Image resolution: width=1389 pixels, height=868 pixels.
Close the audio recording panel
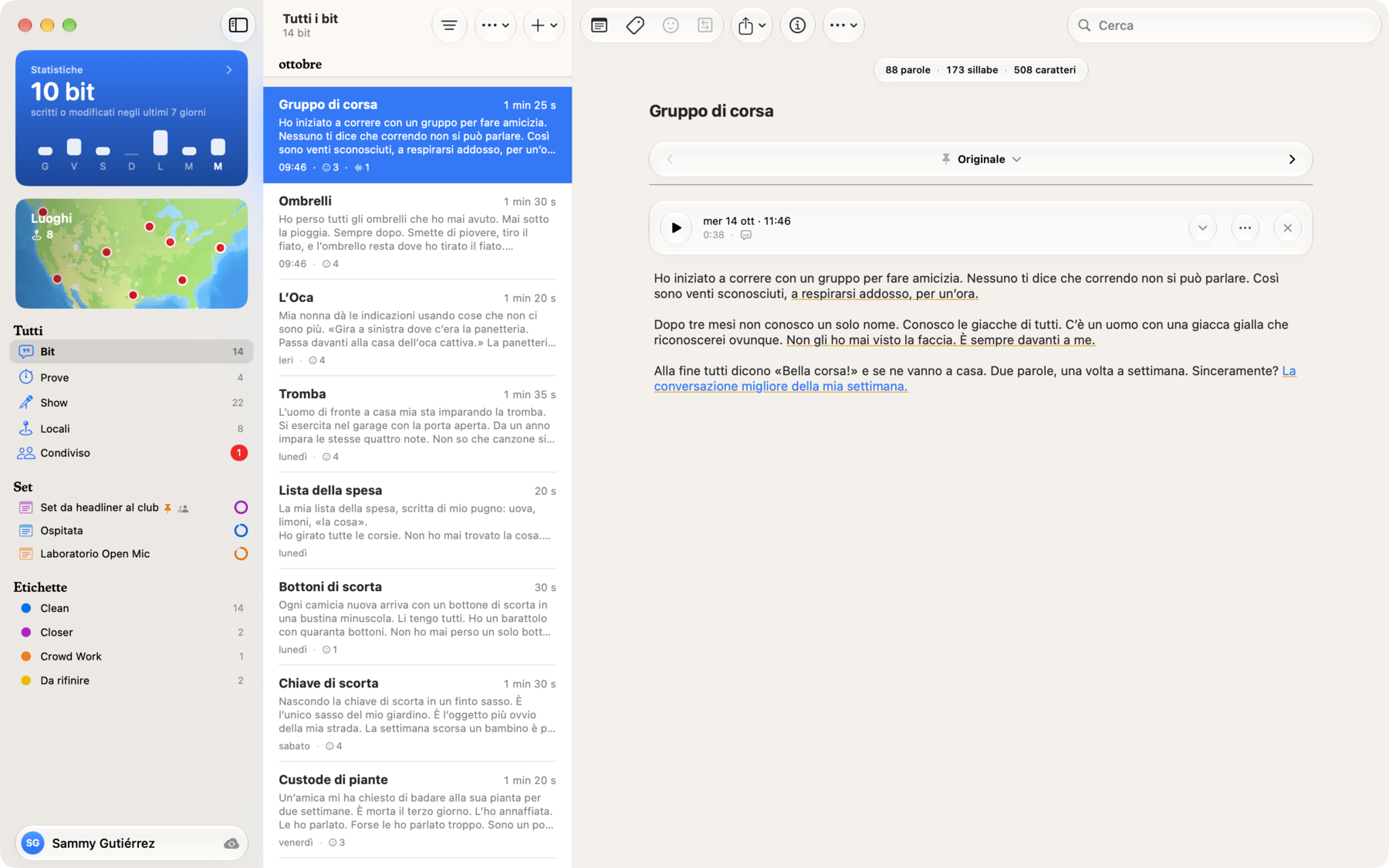point(1287,228)
